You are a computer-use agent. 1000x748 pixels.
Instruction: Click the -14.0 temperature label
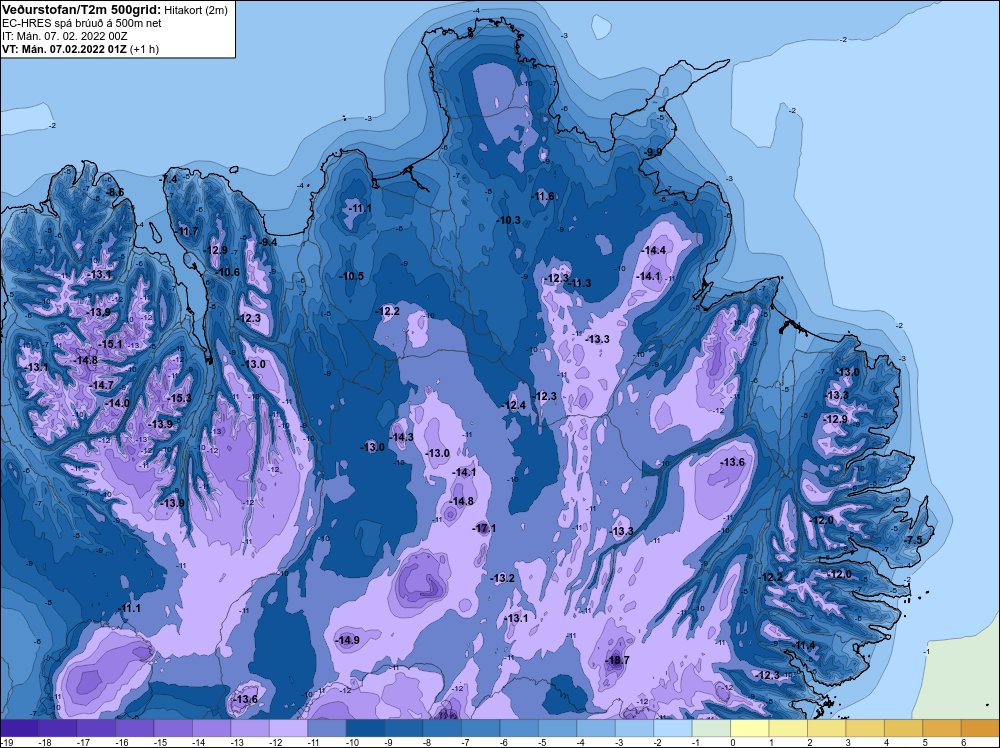pyautogui.click(x=117, y=403)
